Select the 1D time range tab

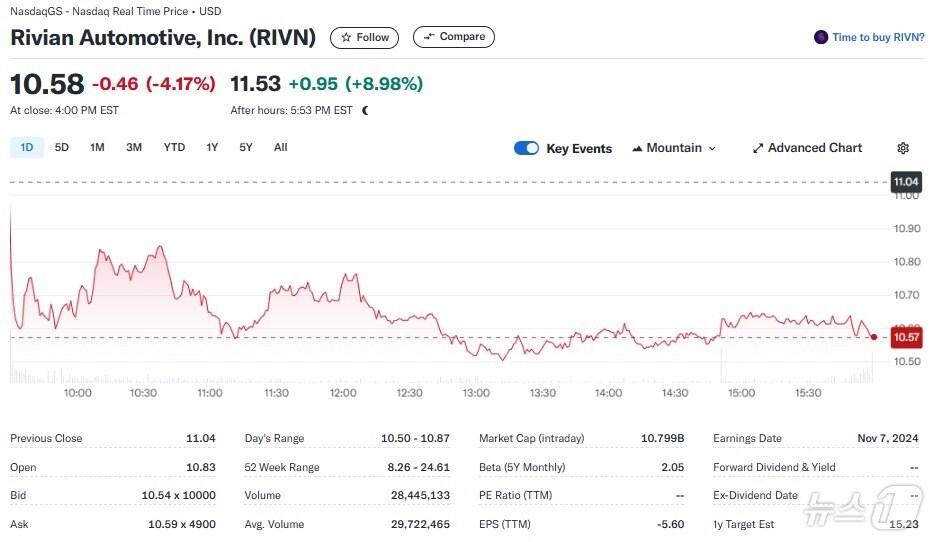(x=27, y=148)
